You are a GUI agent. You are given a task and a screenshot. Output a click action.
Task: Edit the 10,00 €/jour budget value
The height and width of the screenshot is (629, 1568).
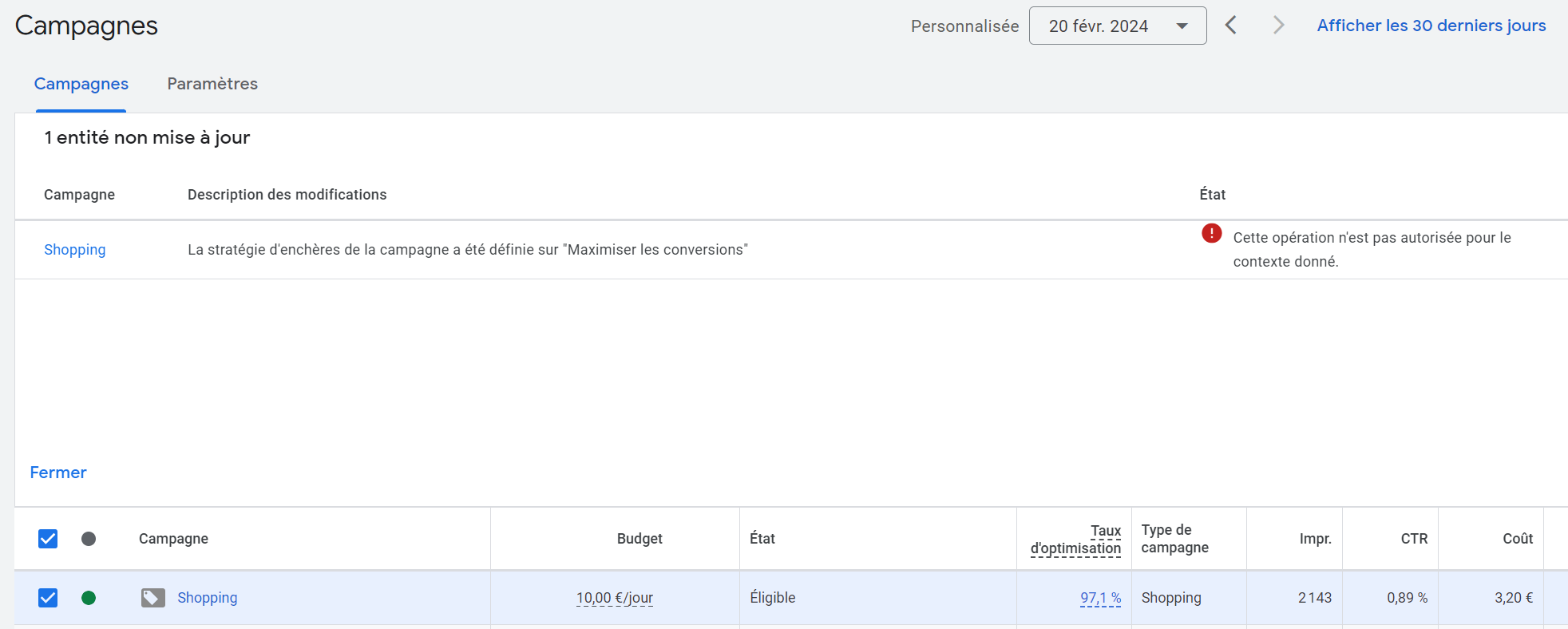[x=614, y=598]
